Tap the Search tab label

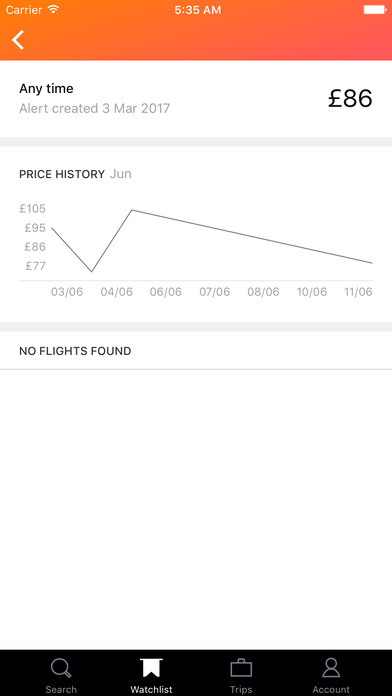coord(61,689)
